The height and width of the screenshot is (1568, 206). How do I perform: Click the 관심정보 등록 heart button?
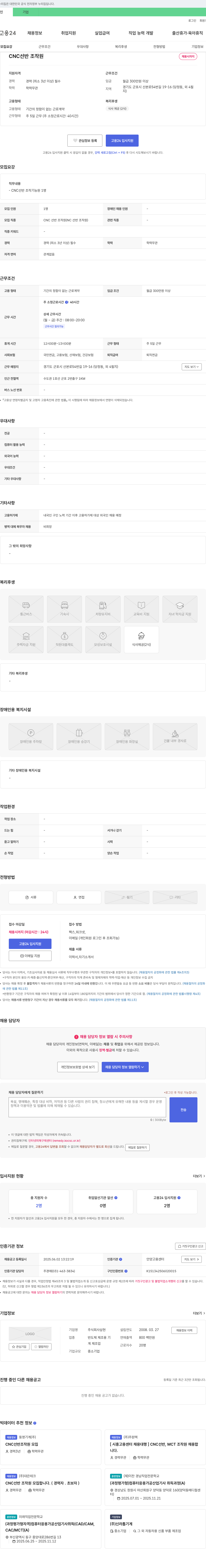(85, 141)
